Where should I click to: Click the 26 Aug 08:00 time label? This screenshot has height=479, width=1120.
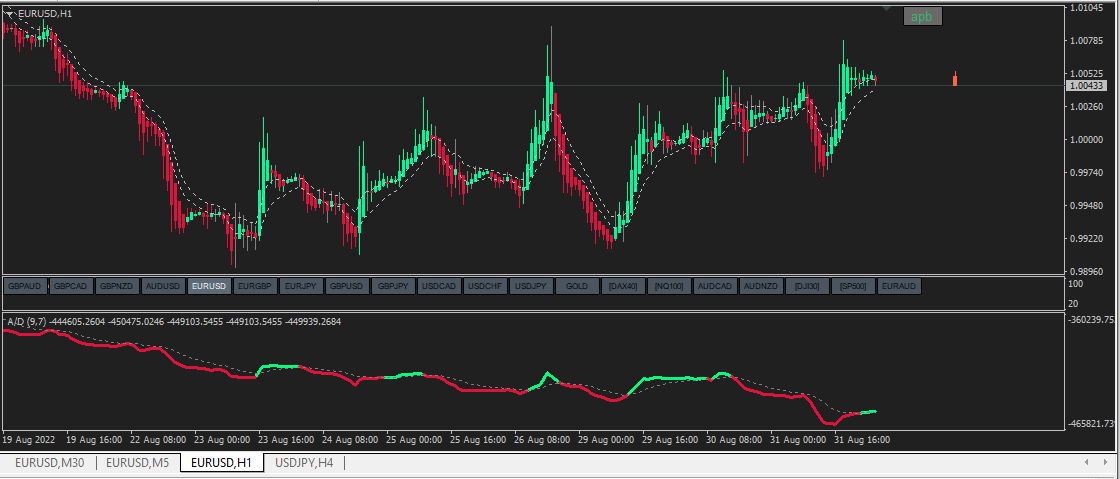[543, 439]
